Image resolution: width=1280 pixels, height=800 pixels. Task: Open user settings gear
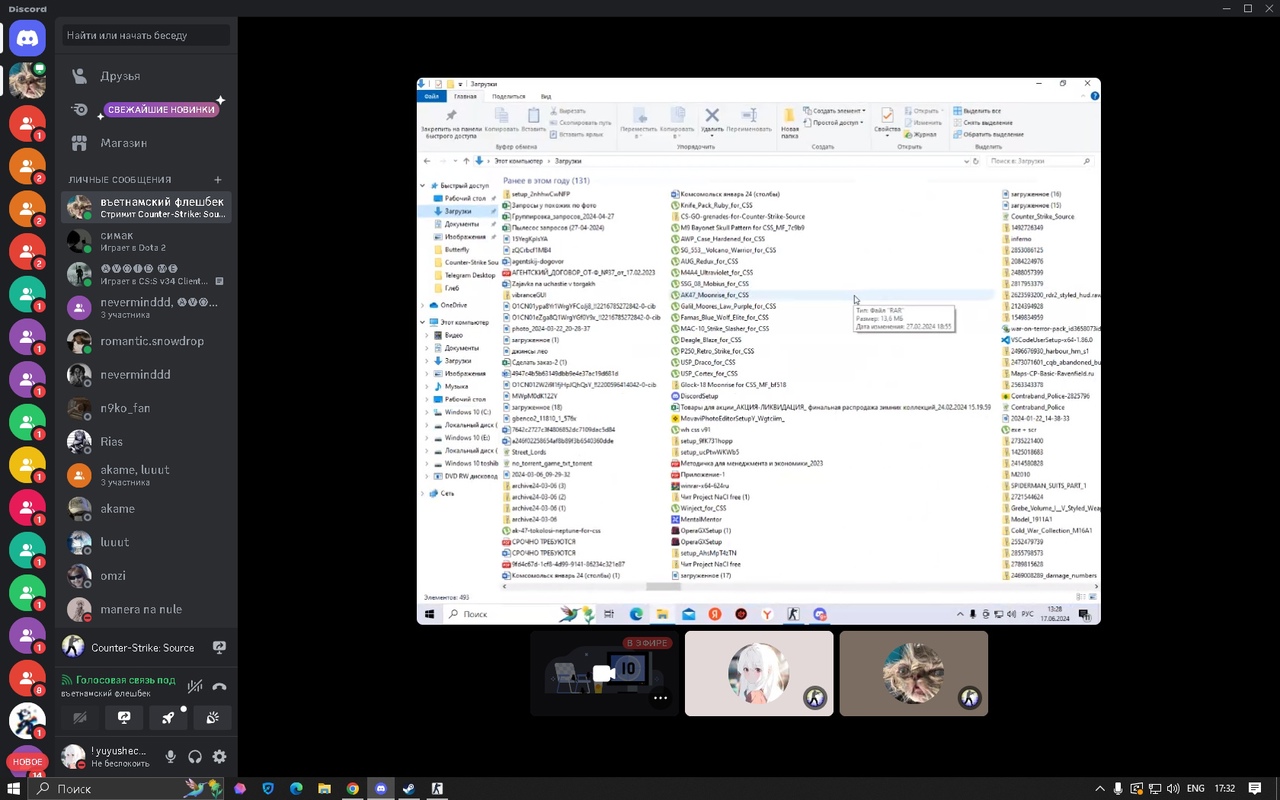coord(219,757)
